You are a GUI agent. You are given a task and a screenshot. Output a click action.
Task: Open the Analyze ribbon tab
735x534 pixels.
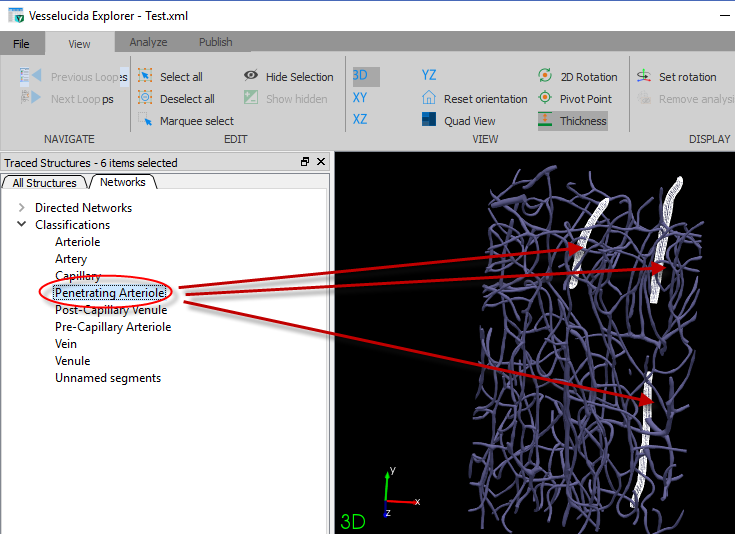(148, 42)
